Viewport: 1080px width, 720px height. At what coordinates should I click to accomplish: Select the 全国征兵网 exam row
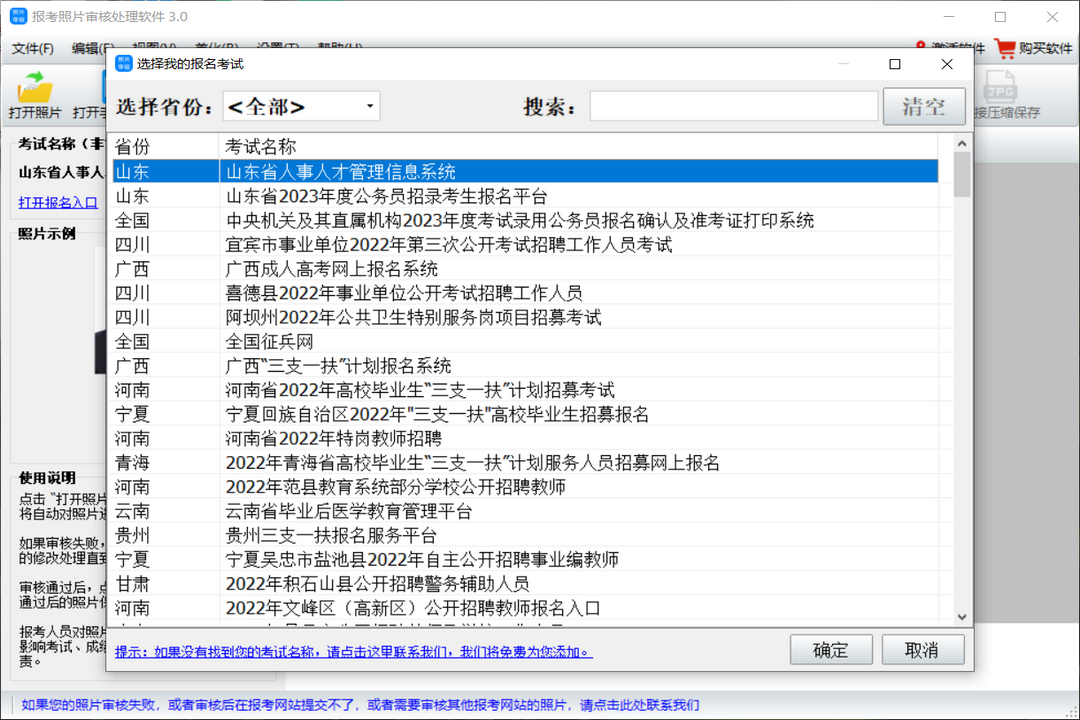[400, 340]
